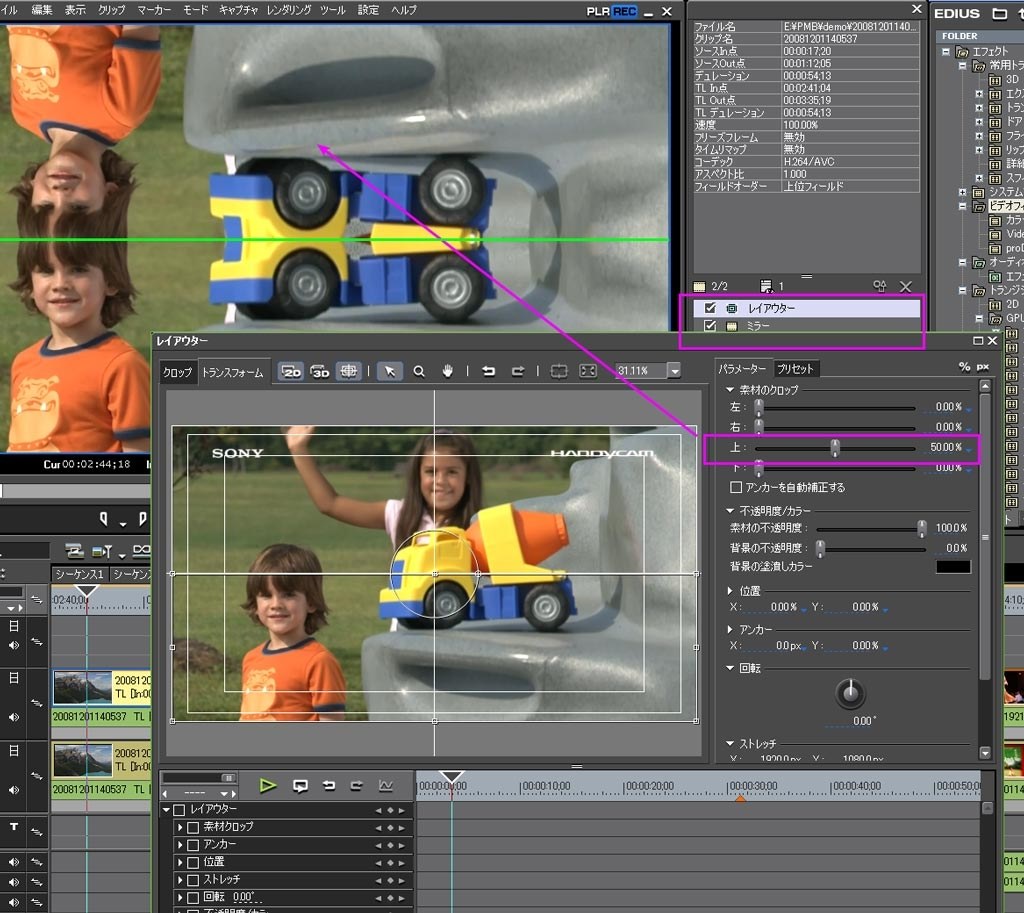Image resolution: width=1024 pixels, height=913 pixels.
Task: Enable アンカーを自動補正する checkbox
Action: coord(736,488)
